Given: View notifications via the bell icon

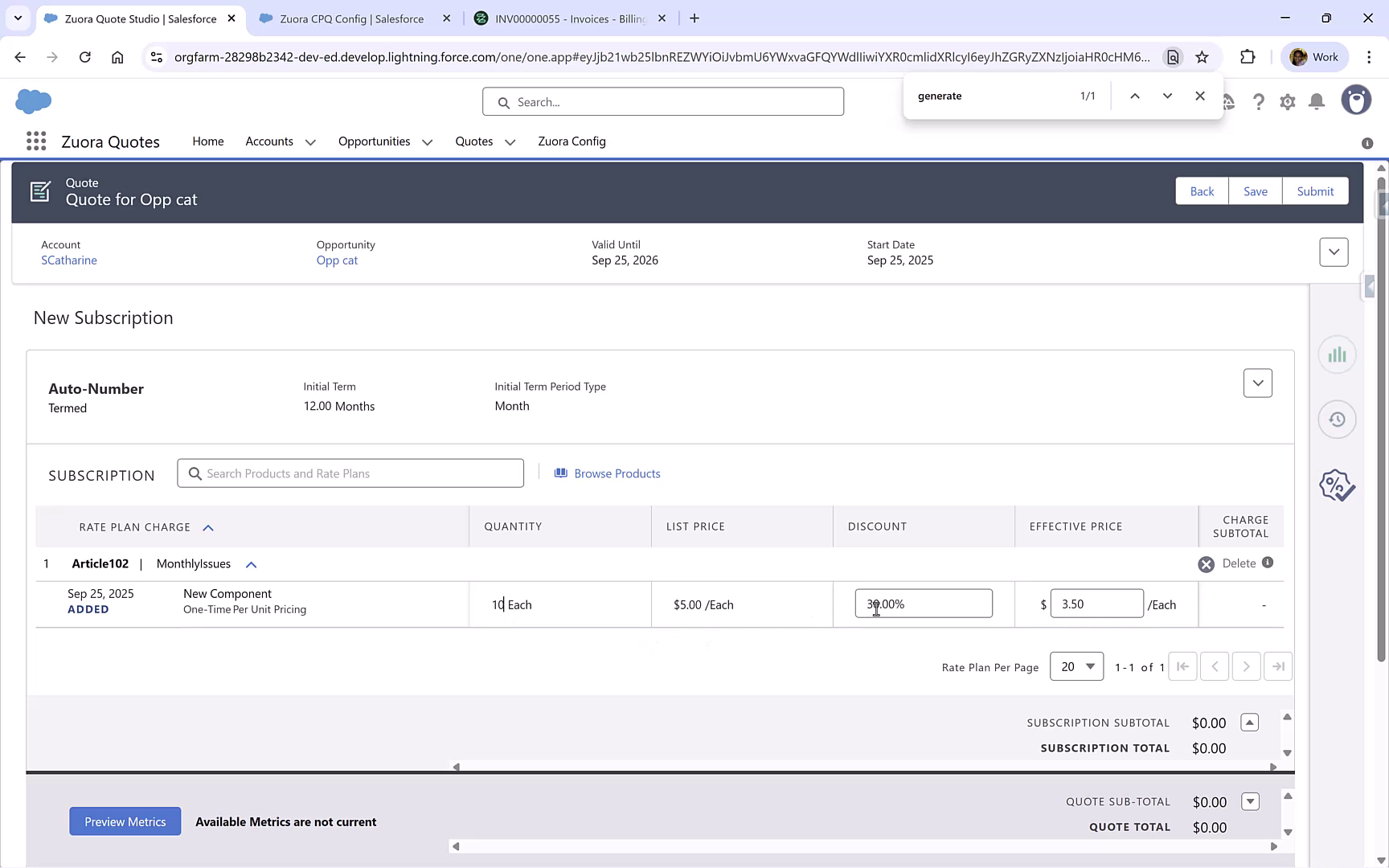Looking at the screenshot, I should pyautogui.click(x=1316, y=101).
